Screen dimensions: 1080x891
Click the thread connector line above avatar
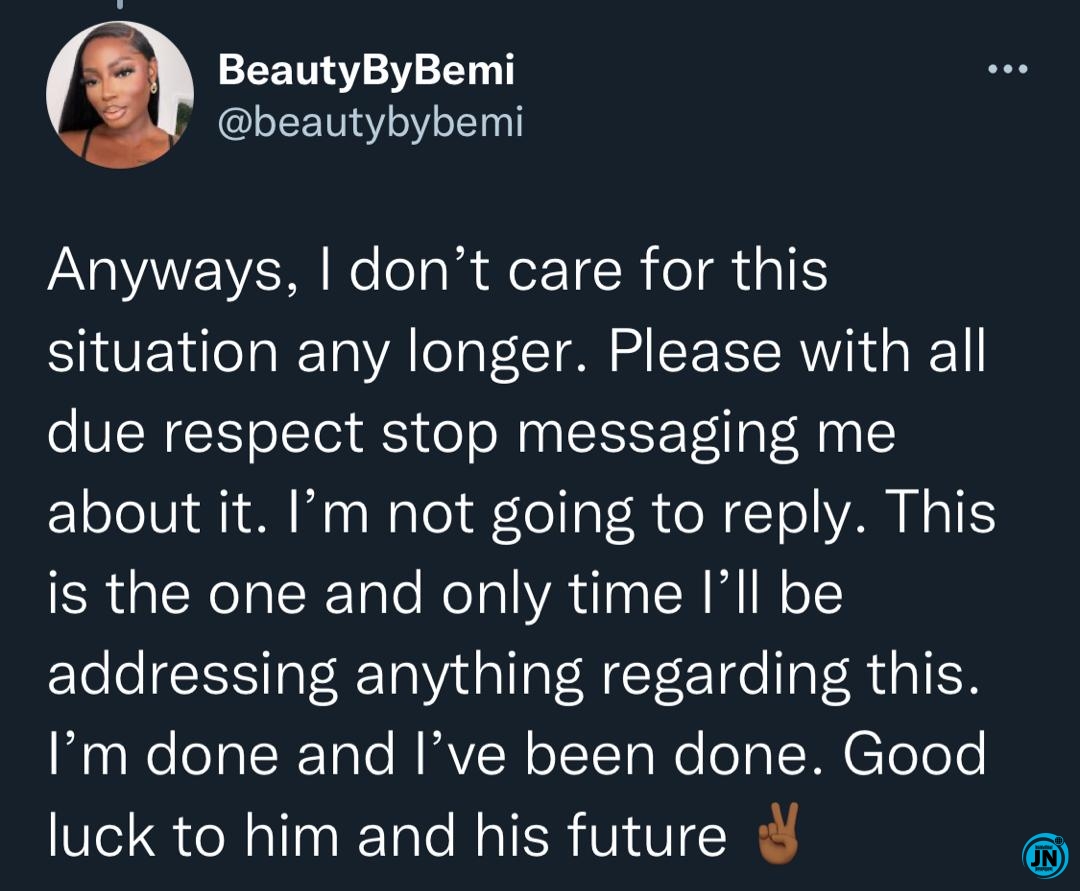point(120,5)
